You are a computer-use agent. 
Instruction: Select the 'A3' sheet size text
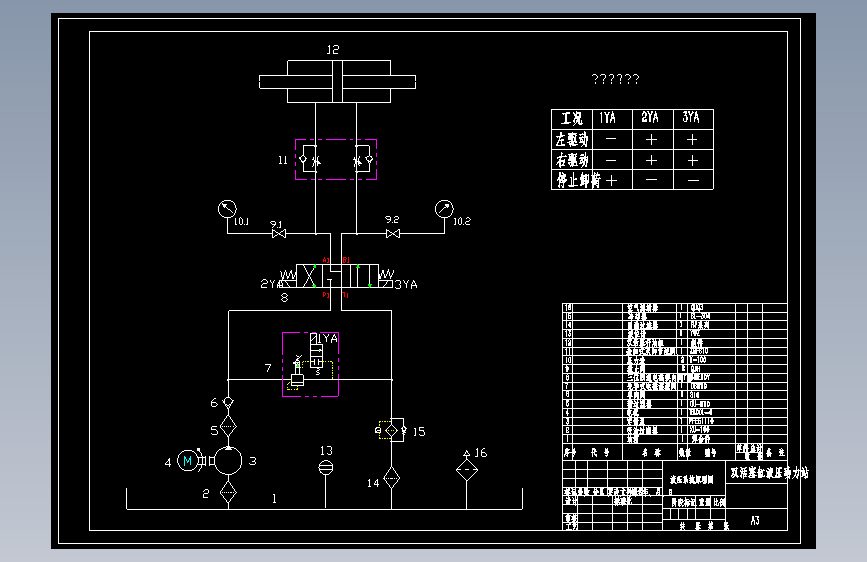pos(755,521)
